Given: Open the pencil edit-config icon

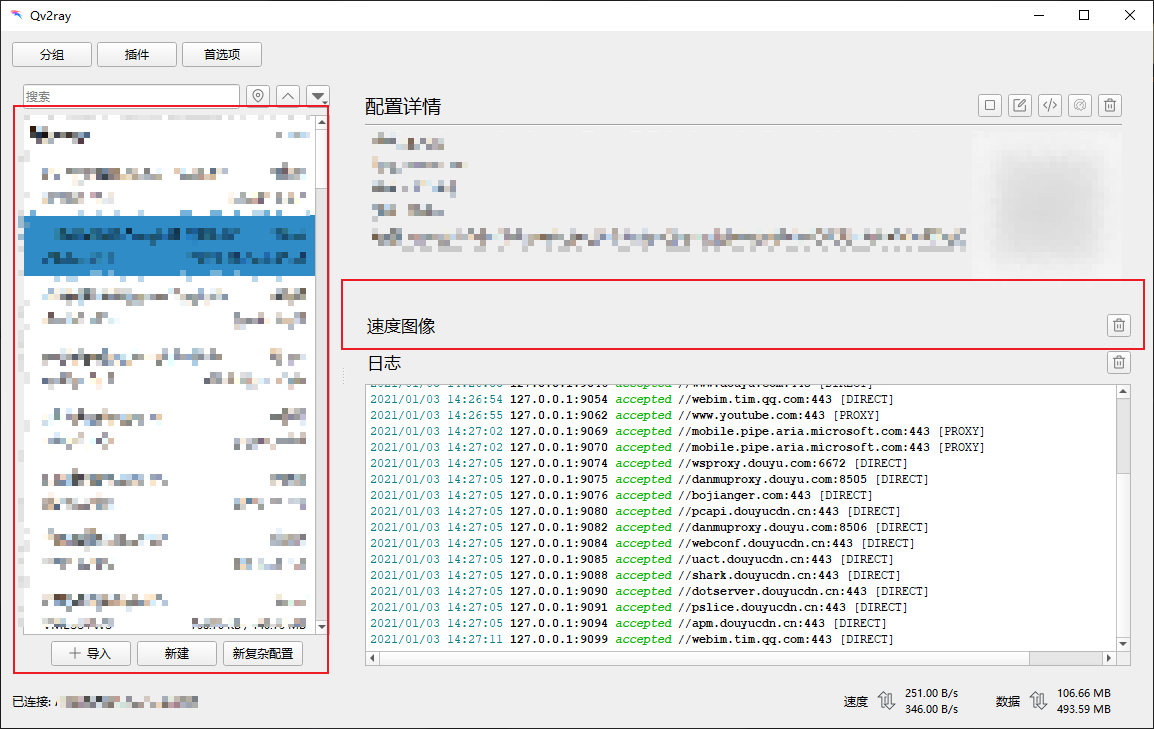Looking at the screenshot, I should (1020, 105).
